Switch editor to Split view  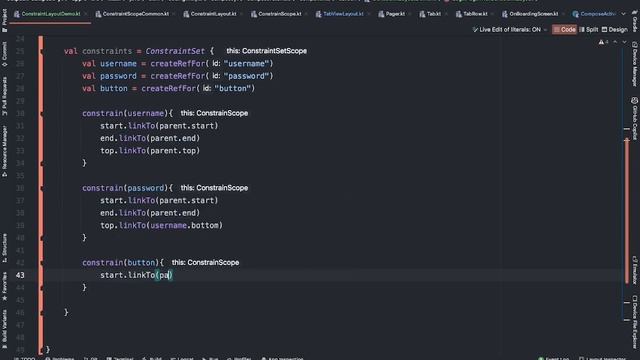(x=589, y=29)
